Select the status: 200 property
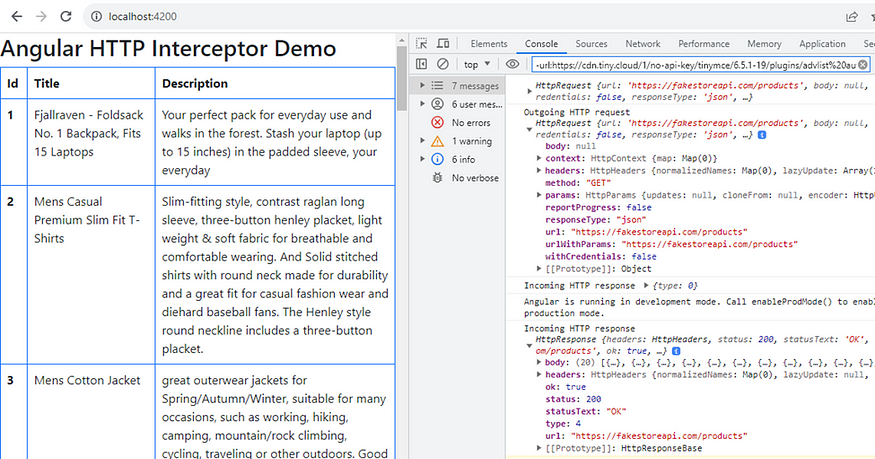Screen dimensions: 875x459 (573, 399)
